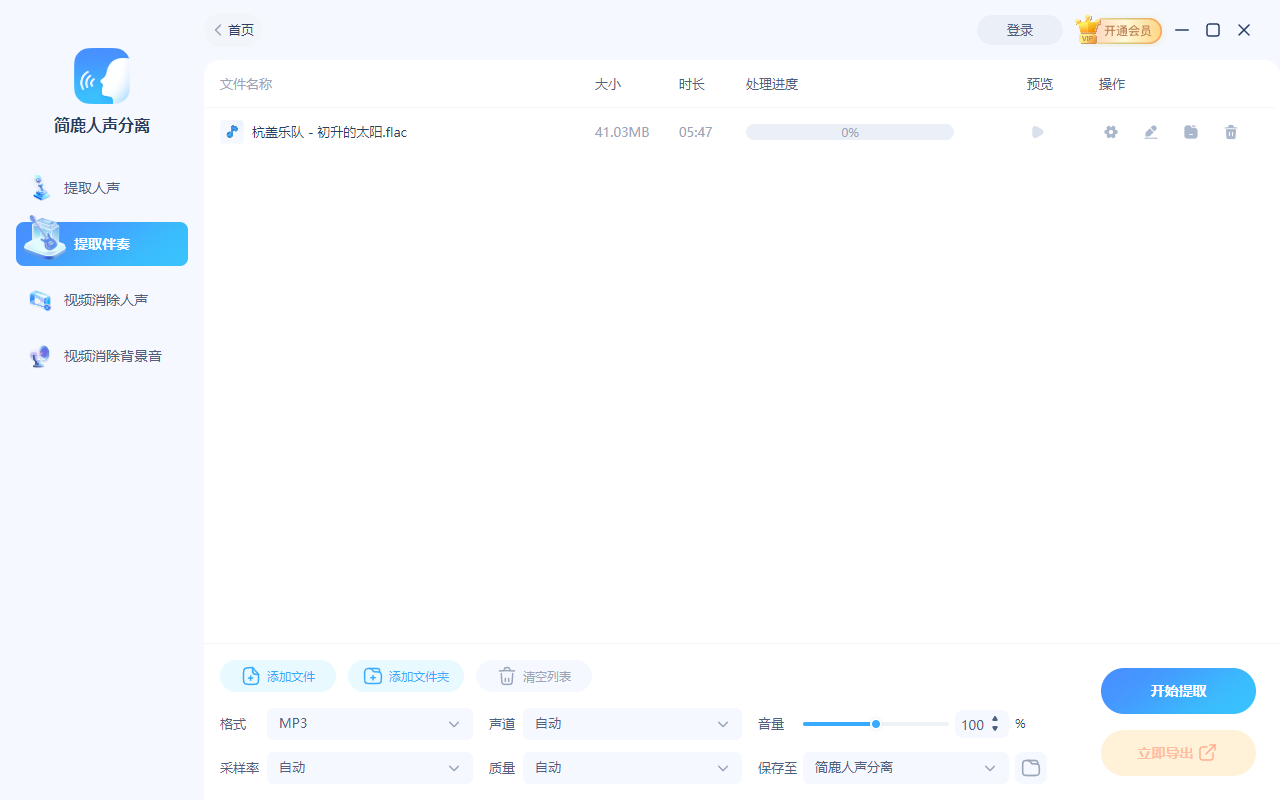Click the volume value 100 input field
This screenshot has height=800, width=1280.
(972, 723)
